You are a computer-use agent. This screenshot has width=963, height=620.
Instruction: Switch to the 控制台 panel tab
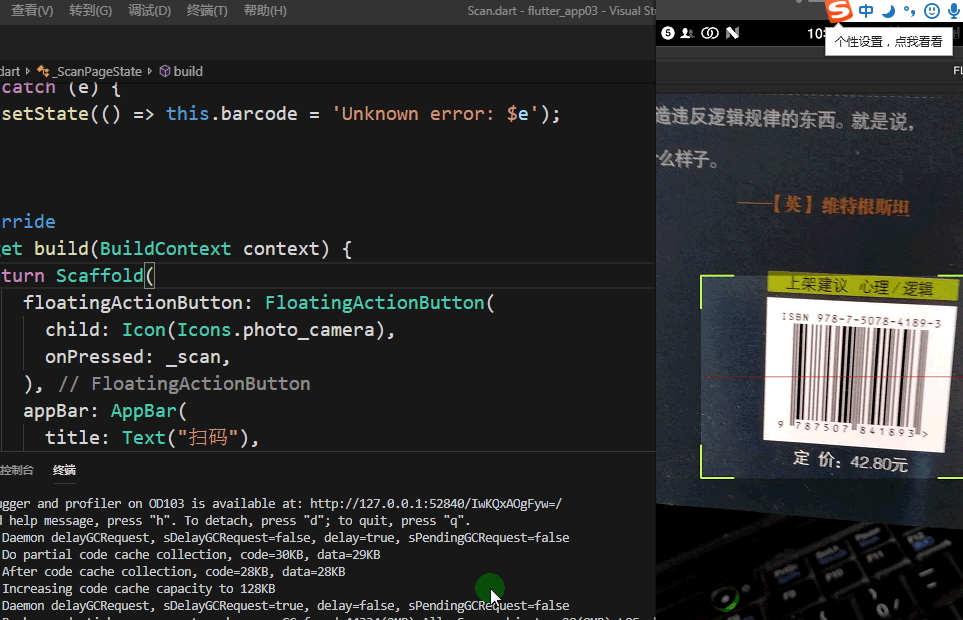17,470
